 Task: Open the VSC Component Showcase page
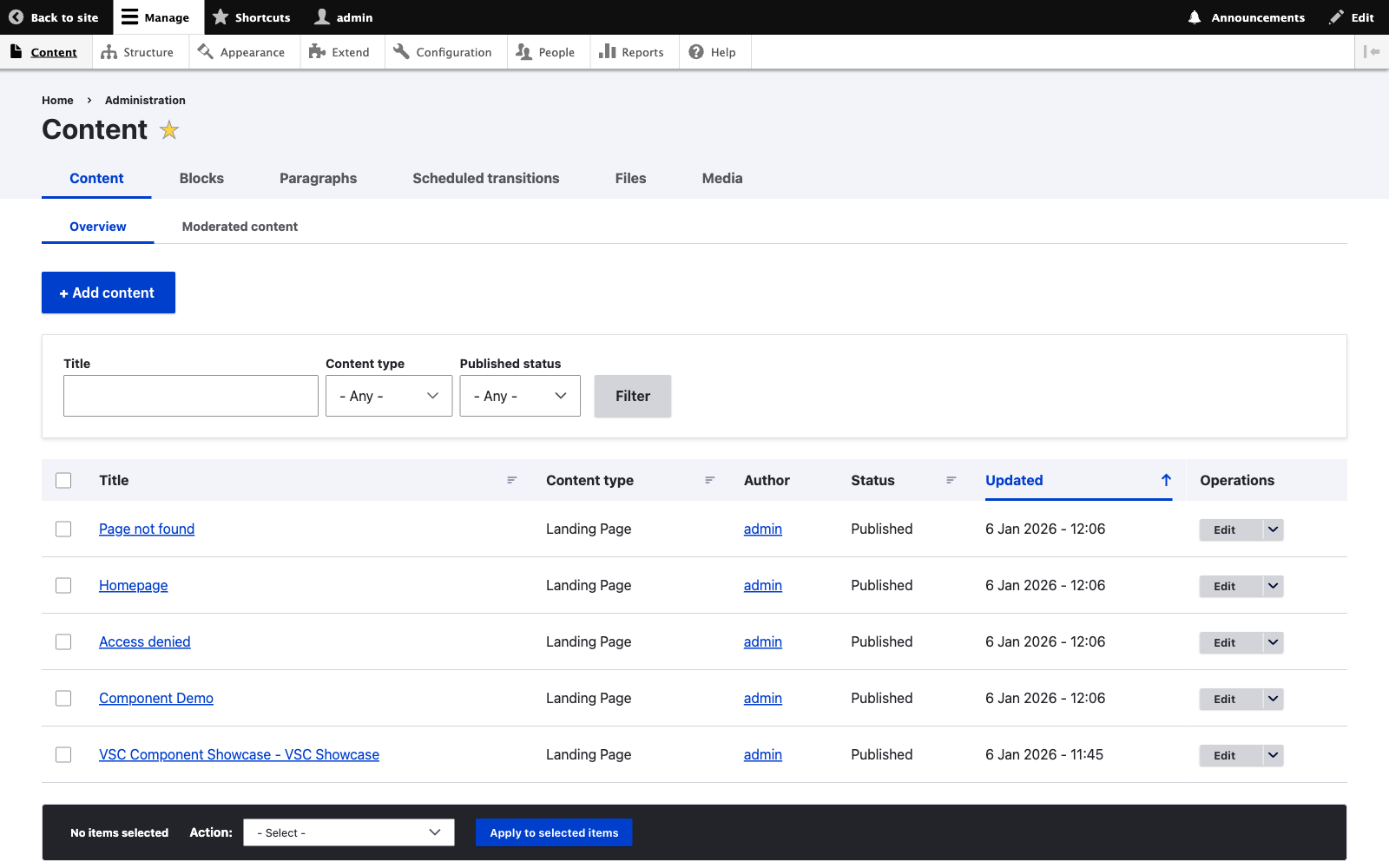(x=239, y=754)
